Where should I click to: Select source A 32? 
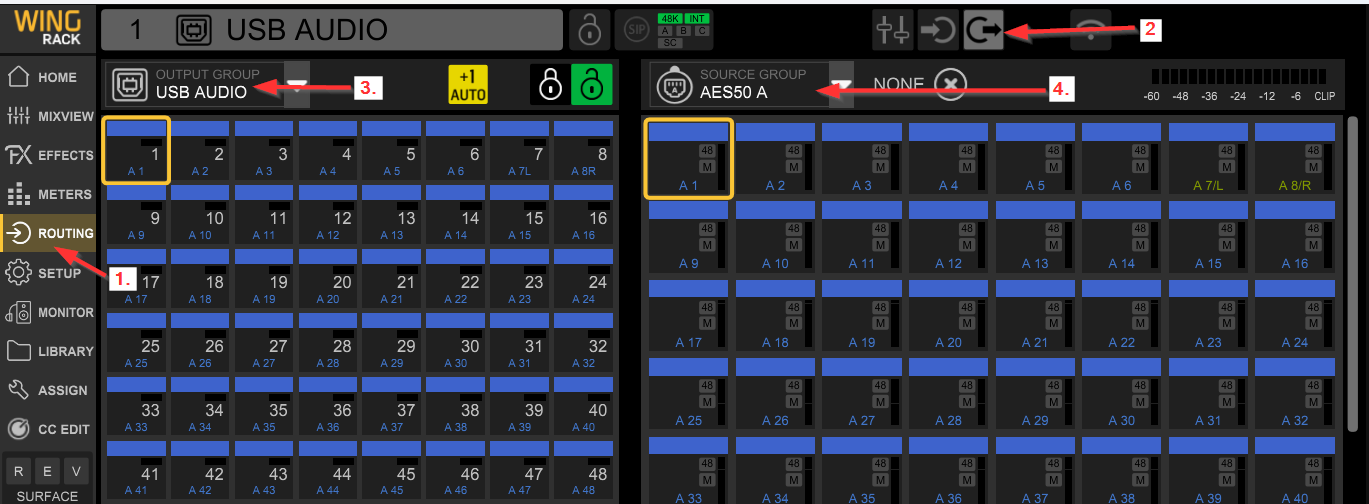pyautogui.click(x=1295, y=392)
